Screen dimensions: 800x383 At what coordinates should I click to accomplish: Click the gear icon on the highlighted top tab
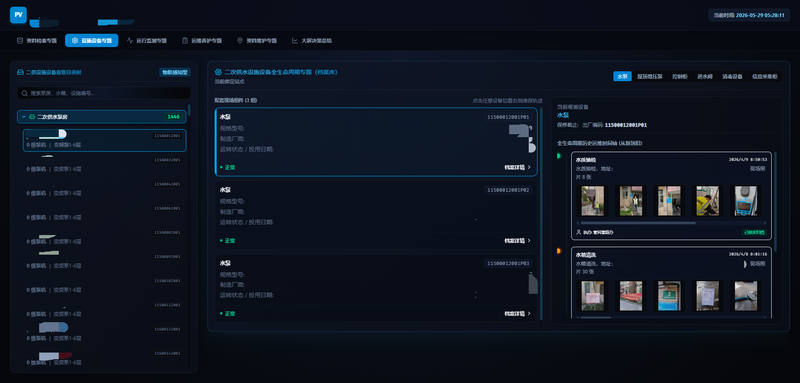pyautogui.click(x=74, y=40)
